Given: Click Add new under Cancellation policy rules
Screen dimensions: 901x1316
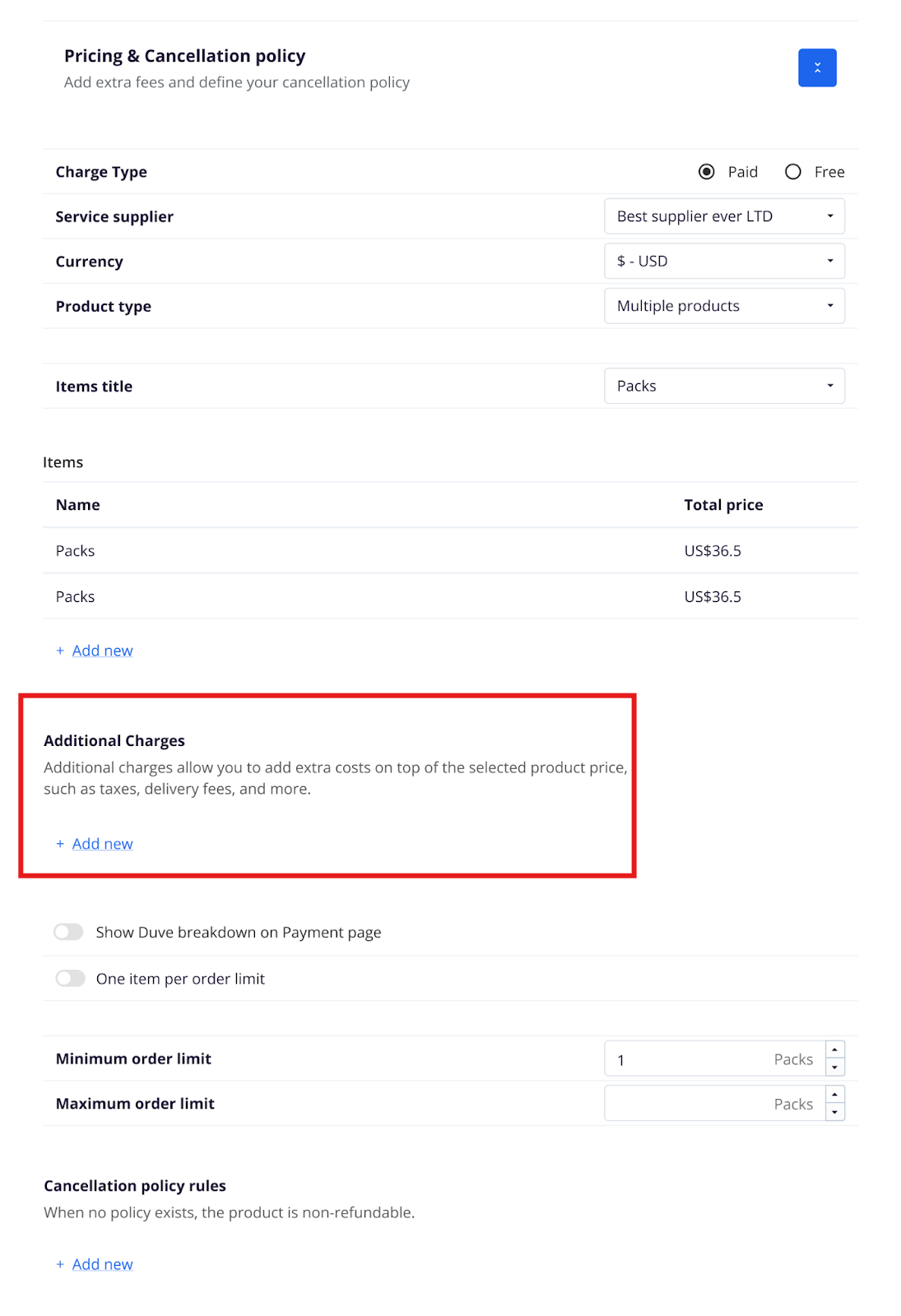Looking at the screenshot, I should click(x=102, y=1264).
